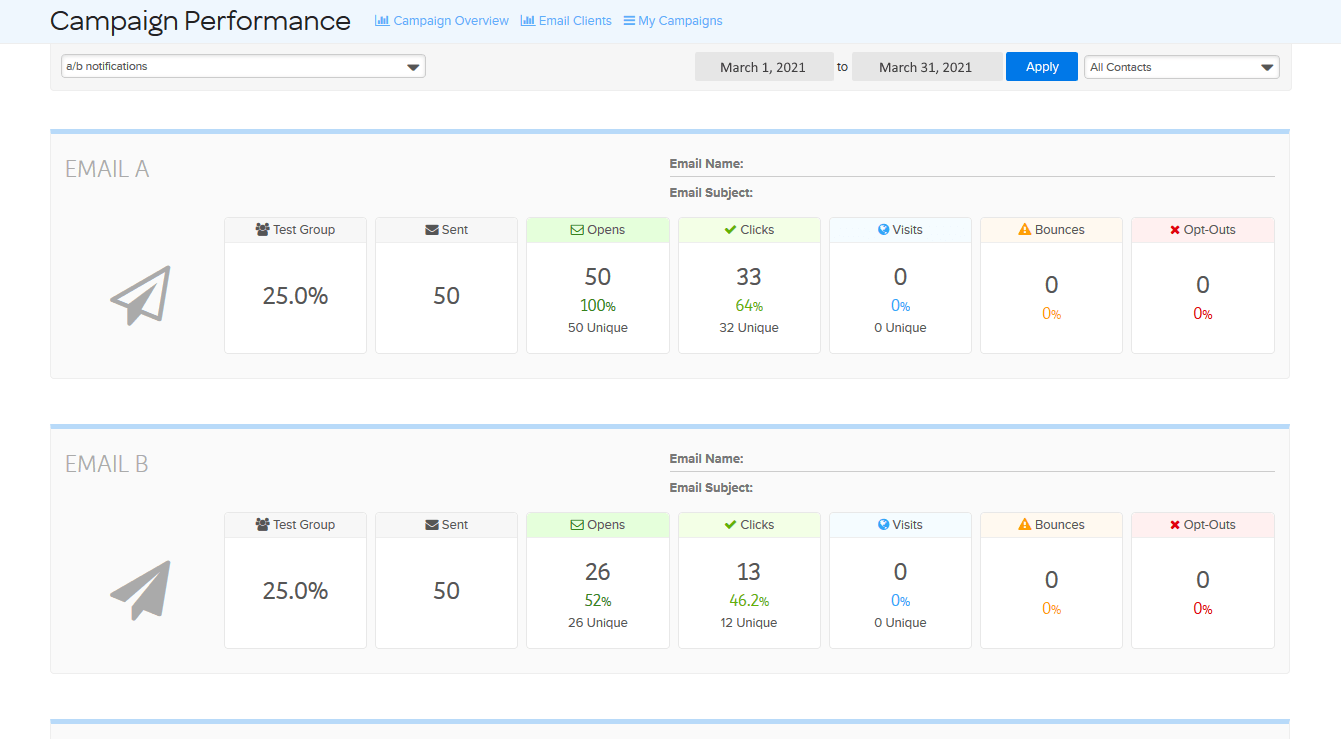Image resolution: width=1341 pixels, height=739 pixels.
Task: Open the All Contacts dropdown
Action: pyautogui.click(x=1181, y=66)
